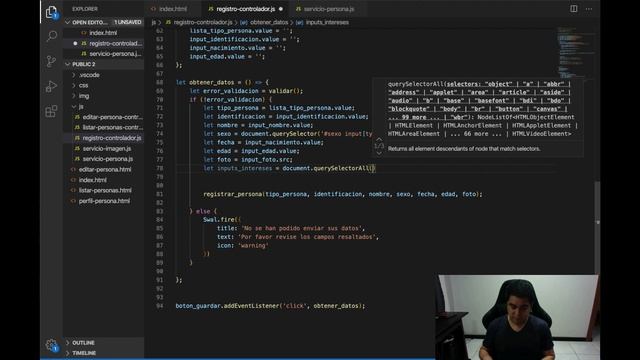
Task: Click 'Swal.fire' on line 84
Action: [219, 220]
